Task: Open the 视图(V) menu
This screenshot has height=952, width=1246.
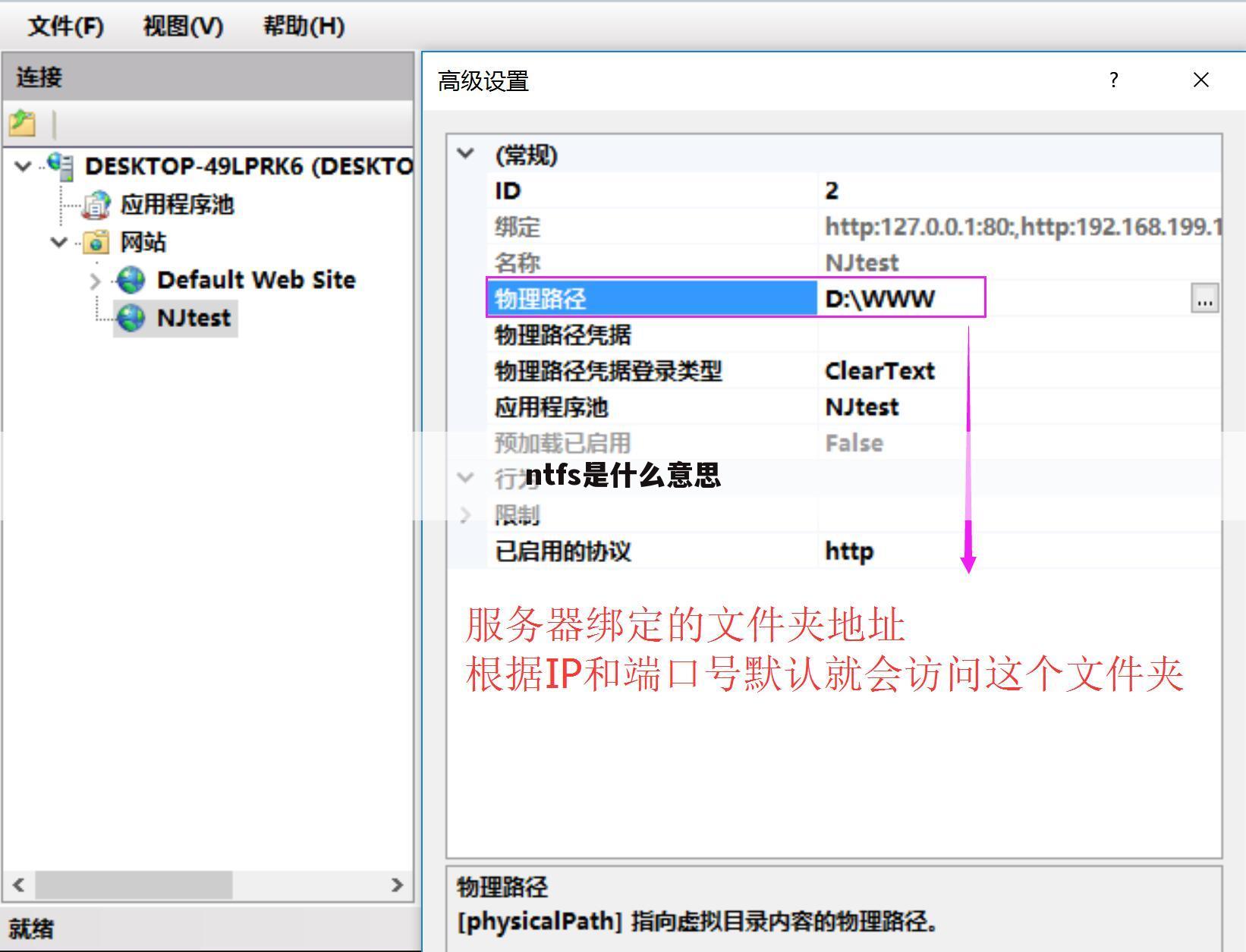Action: (x=181, y=25)
